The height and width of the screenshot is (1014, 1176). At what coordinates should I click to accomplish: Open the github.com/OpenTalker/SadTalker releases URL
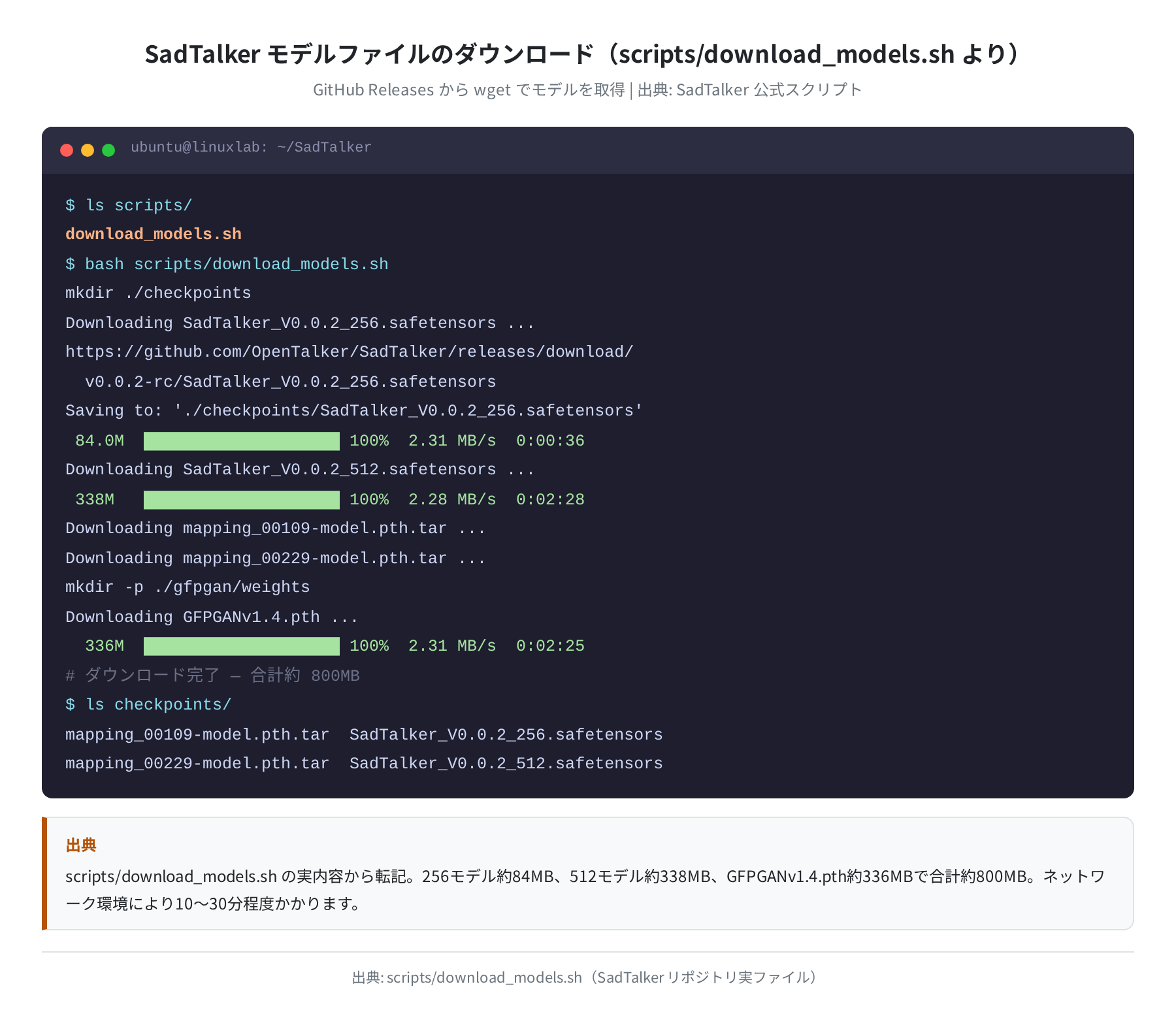tap(350, 352)
